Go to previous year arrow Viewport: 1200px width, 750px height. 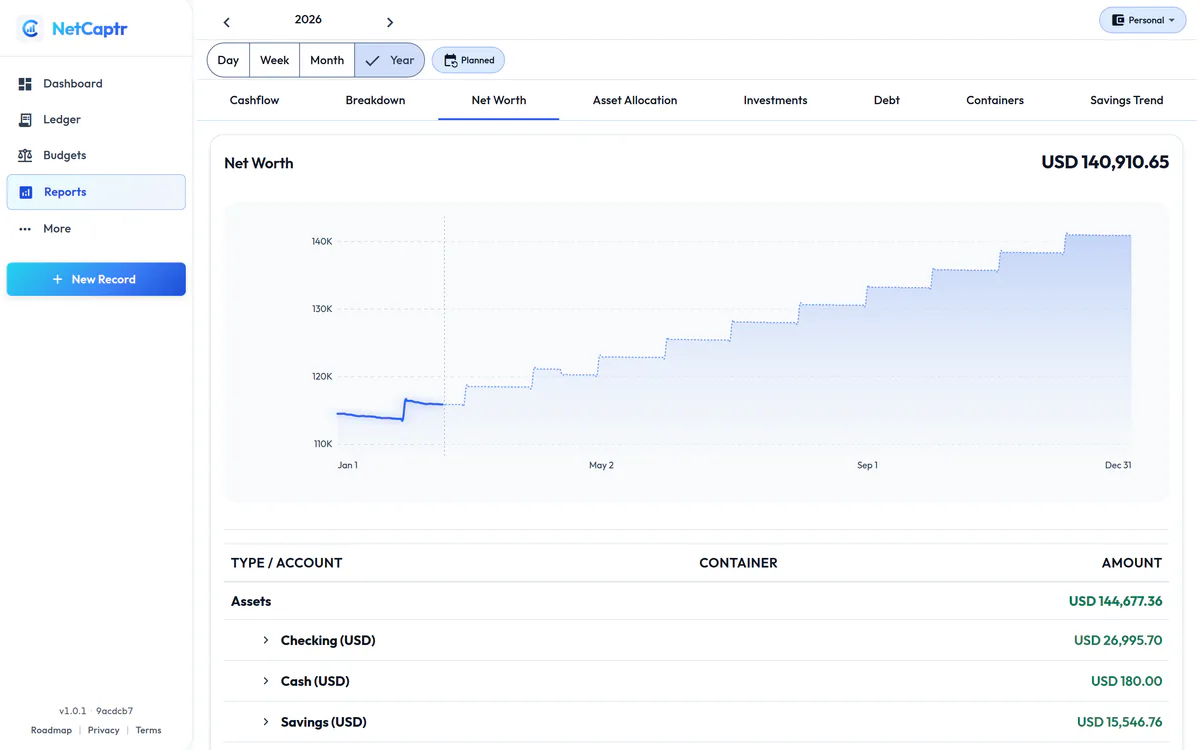coord(227,22)
